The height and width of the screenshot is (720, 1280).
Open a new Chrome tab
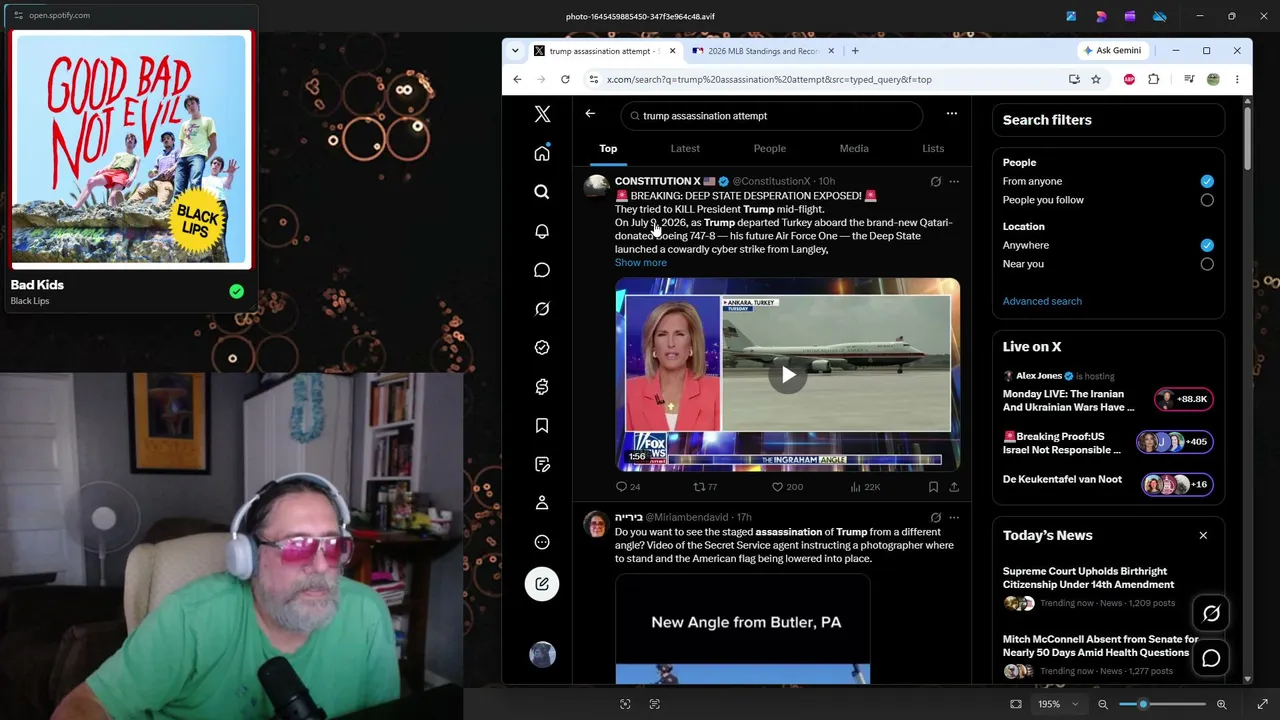click(855, 51)
